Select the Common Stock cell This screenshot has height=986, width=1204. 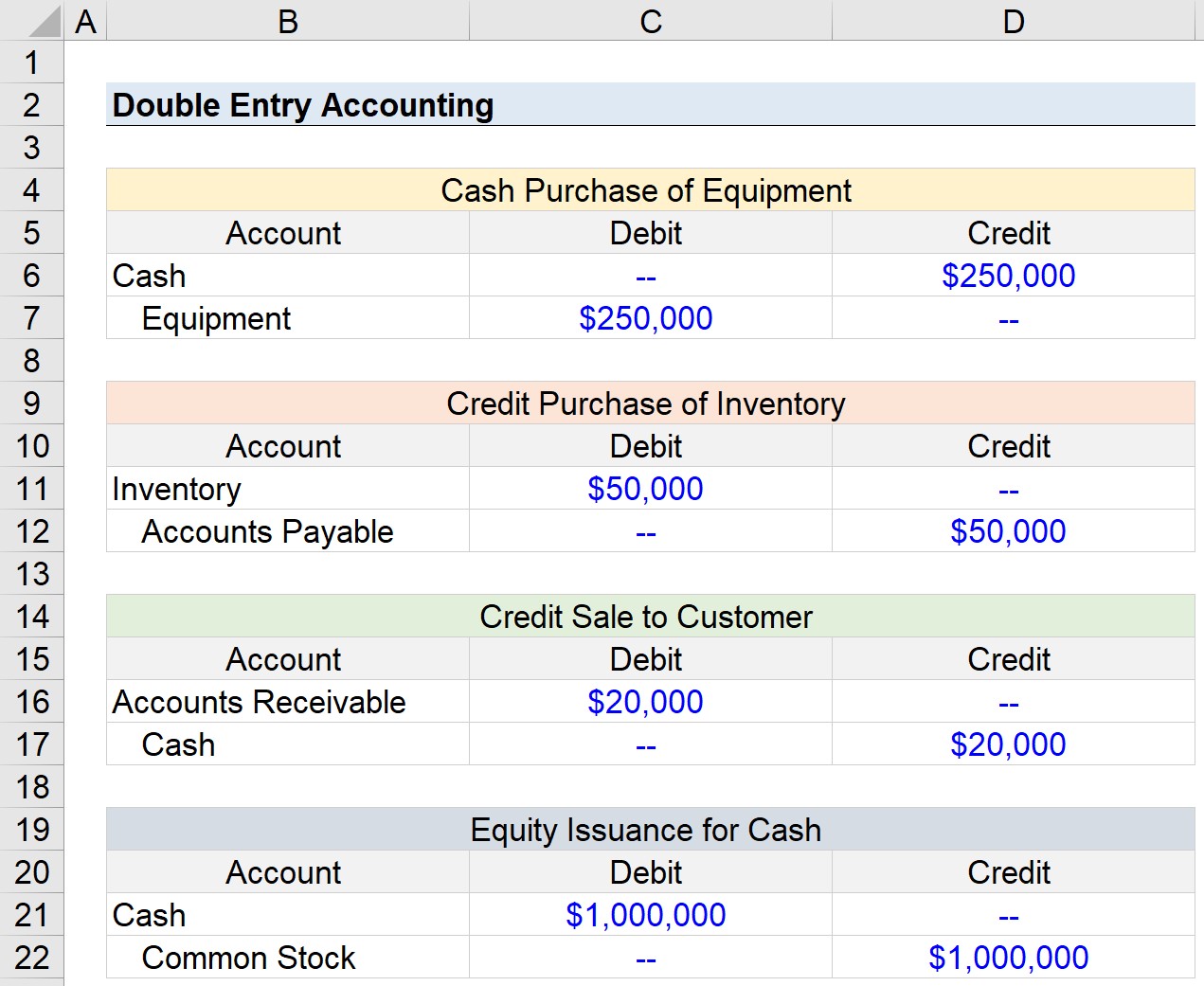[249, 958]
